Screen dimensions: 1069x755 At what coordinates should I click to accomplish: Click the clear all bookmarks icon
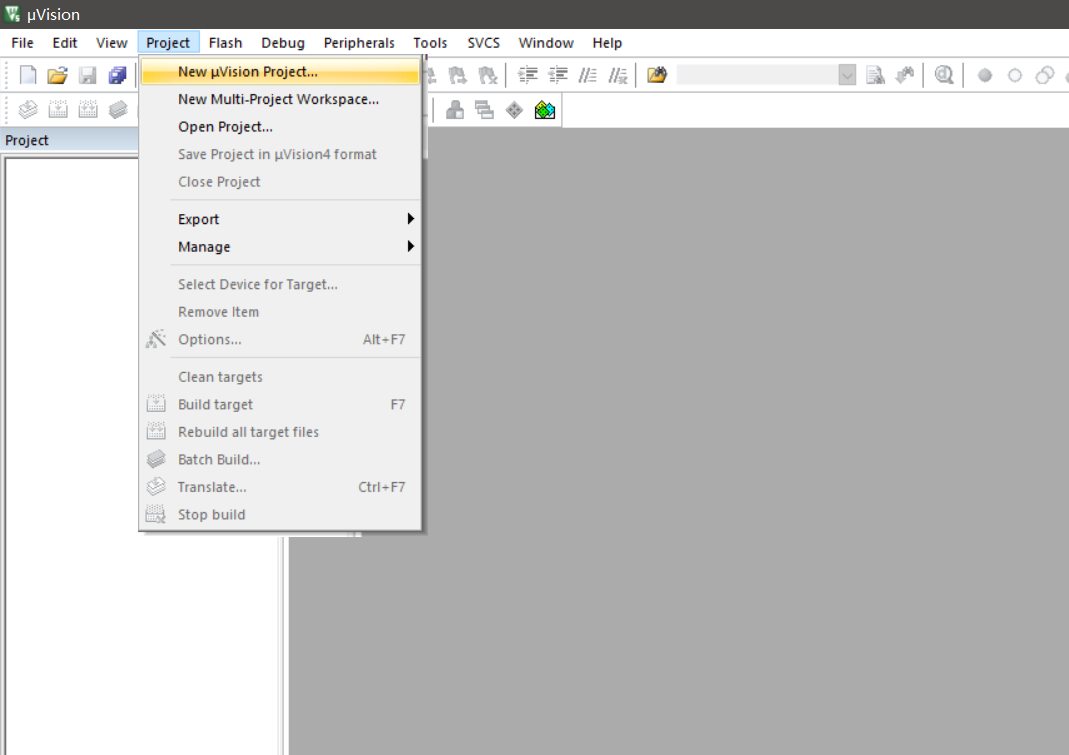pyautogui.click(x=487, y=75)
